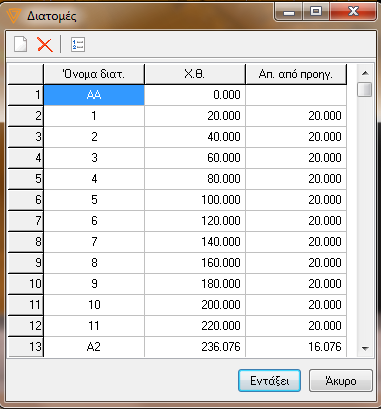Select row header number 10
Image resolution: width=381 pixels, height=409 pixels.
[x=26, y=284]
